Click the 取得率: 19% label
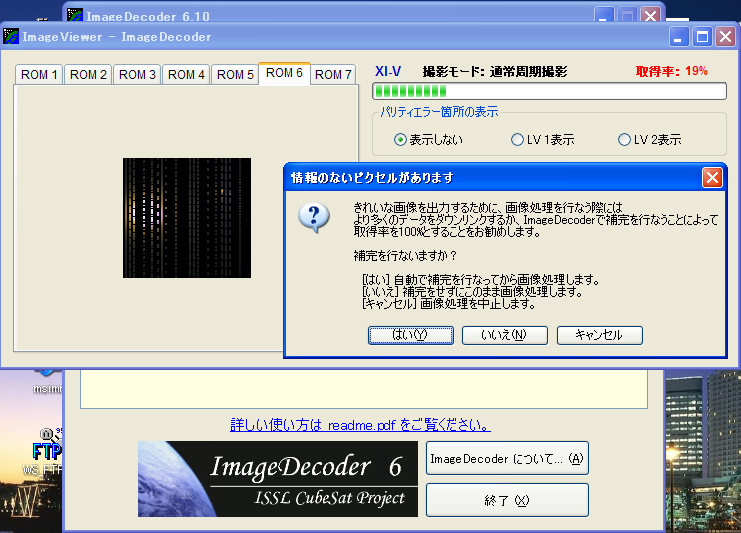 pos(671,71)
